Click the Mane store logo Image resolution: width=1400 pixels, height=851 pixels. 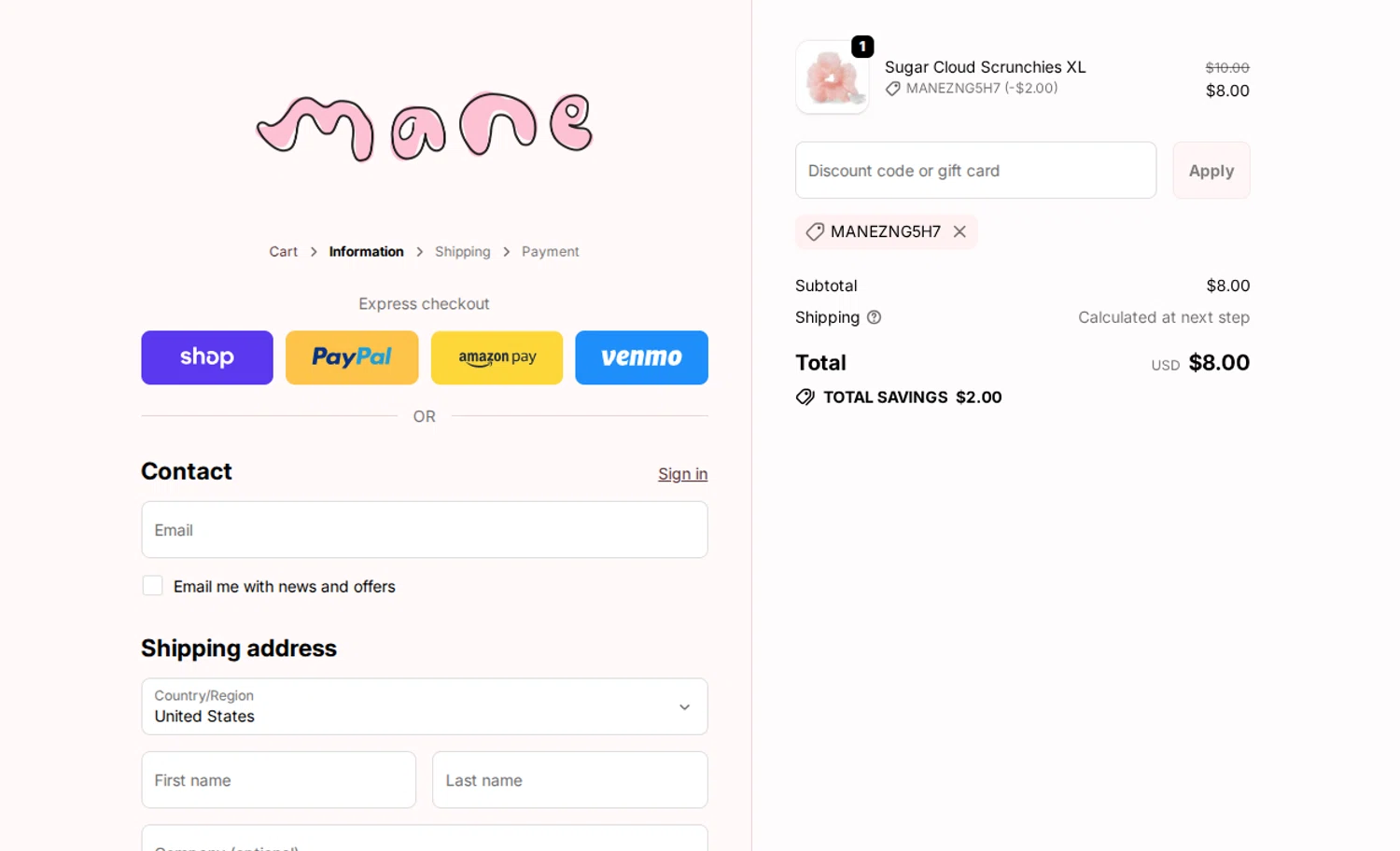(425, 126)
